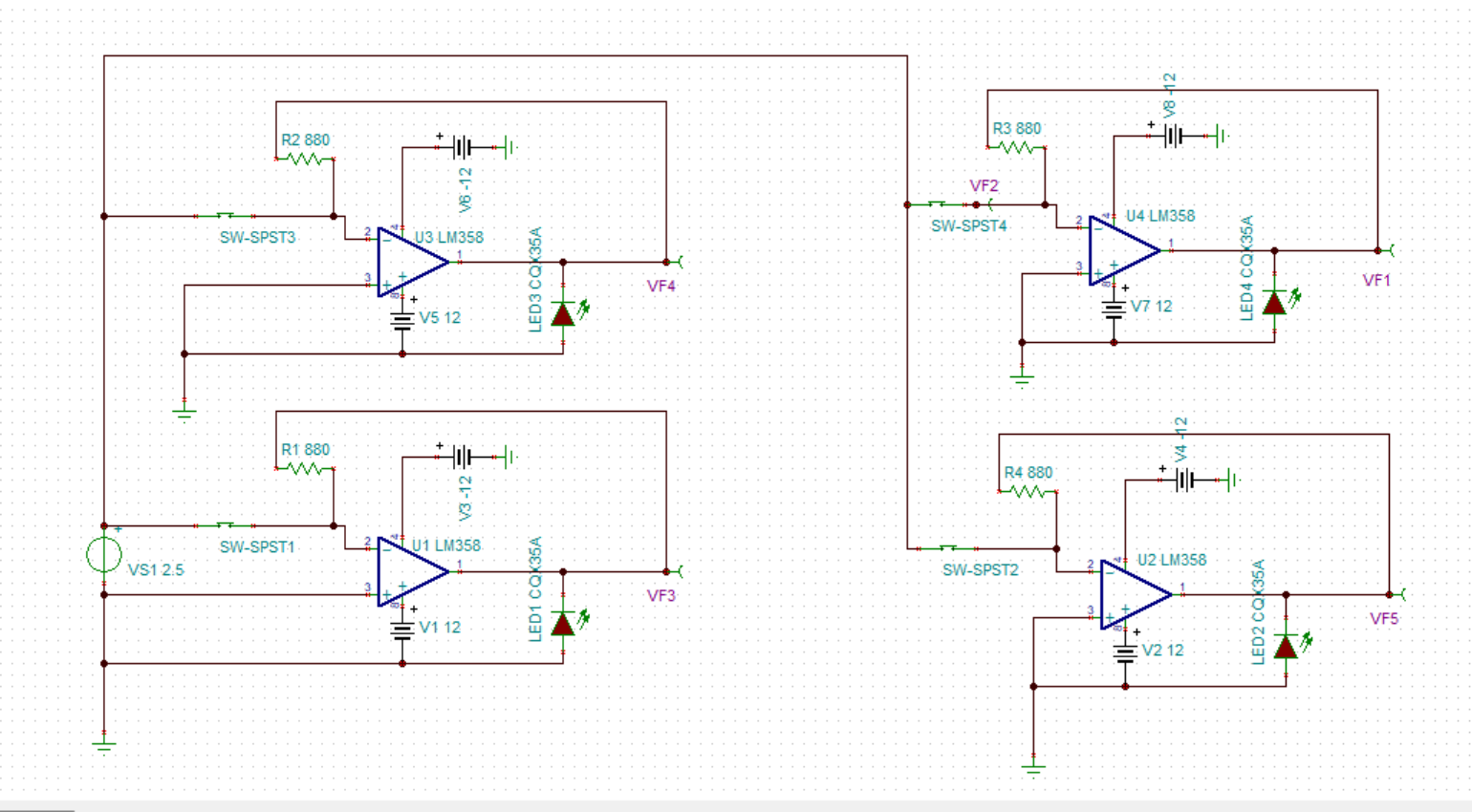Select resistor R1 880 zigzag symbol
This screenshot has height=812, width=1472.
305,468
